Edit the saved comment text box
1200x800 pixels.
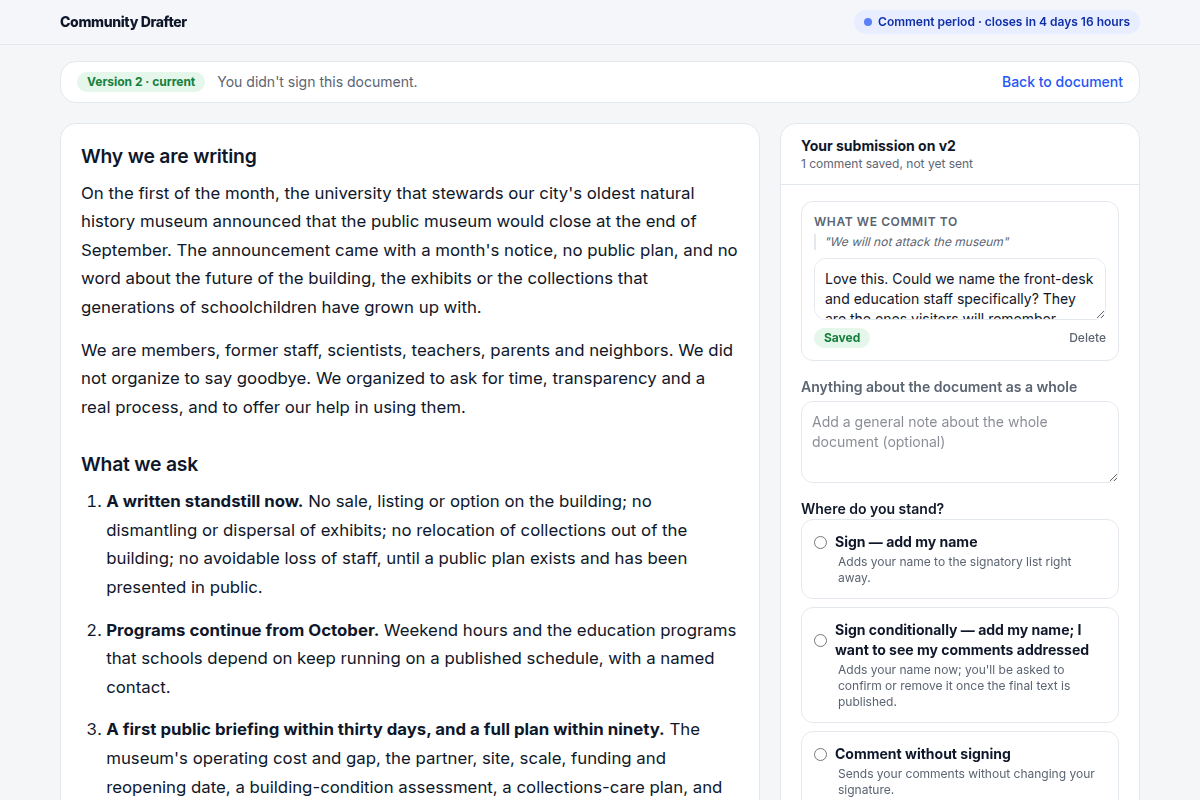pos(960,289)
